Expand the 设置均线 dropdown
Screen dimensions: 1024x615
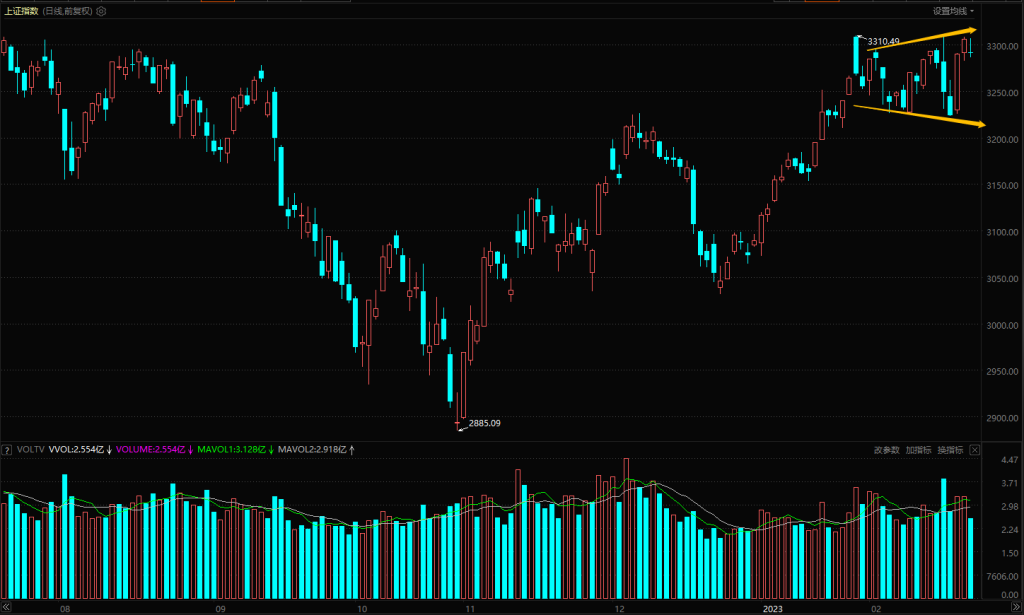coord(953,11)
